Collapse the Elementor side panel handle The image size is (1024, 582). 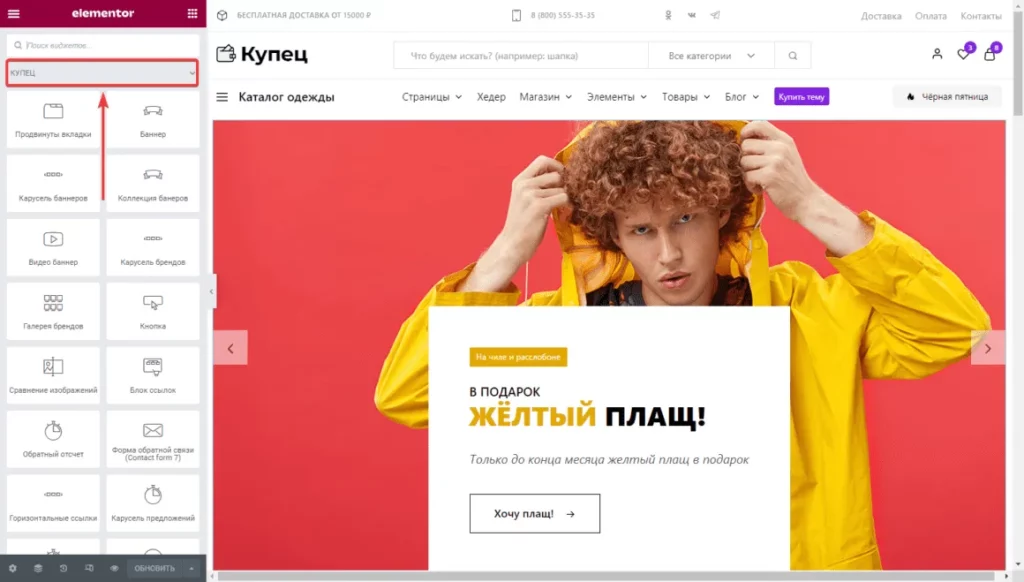pyautogui.click(x=211, y=291)
